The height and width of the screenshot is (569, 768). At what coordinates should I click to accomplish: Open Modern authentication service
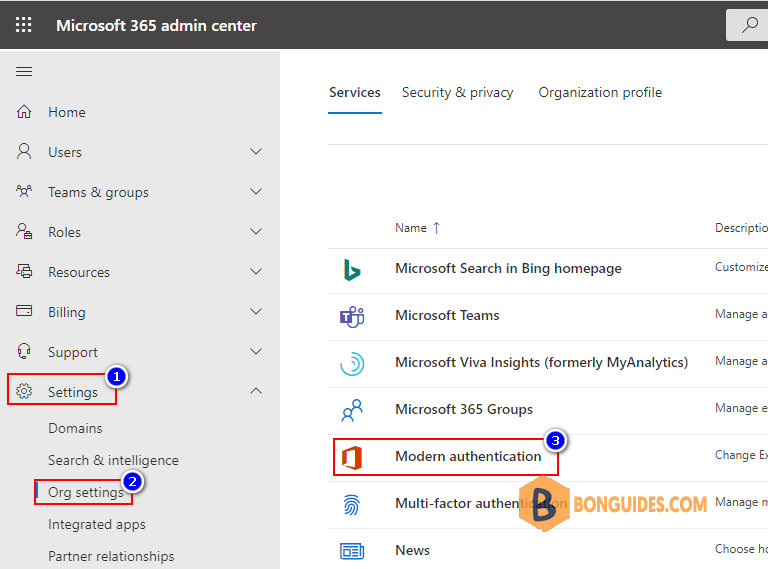(x=468, y=456)
